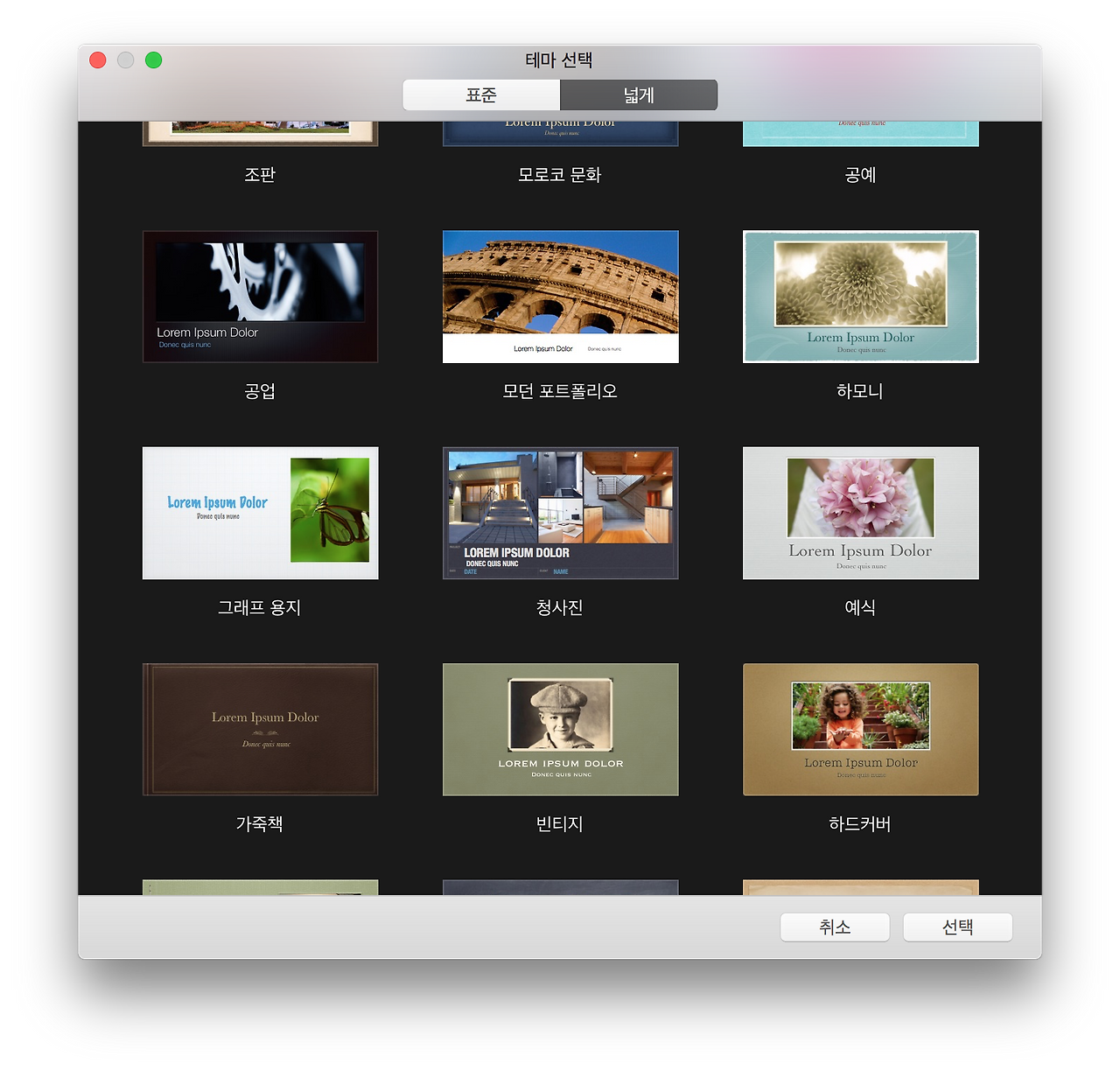This screenshot has width=1120, height=1071.
Task: Choose the 청사진 (Blueprint) theme
Action: [x=560, y=513]
